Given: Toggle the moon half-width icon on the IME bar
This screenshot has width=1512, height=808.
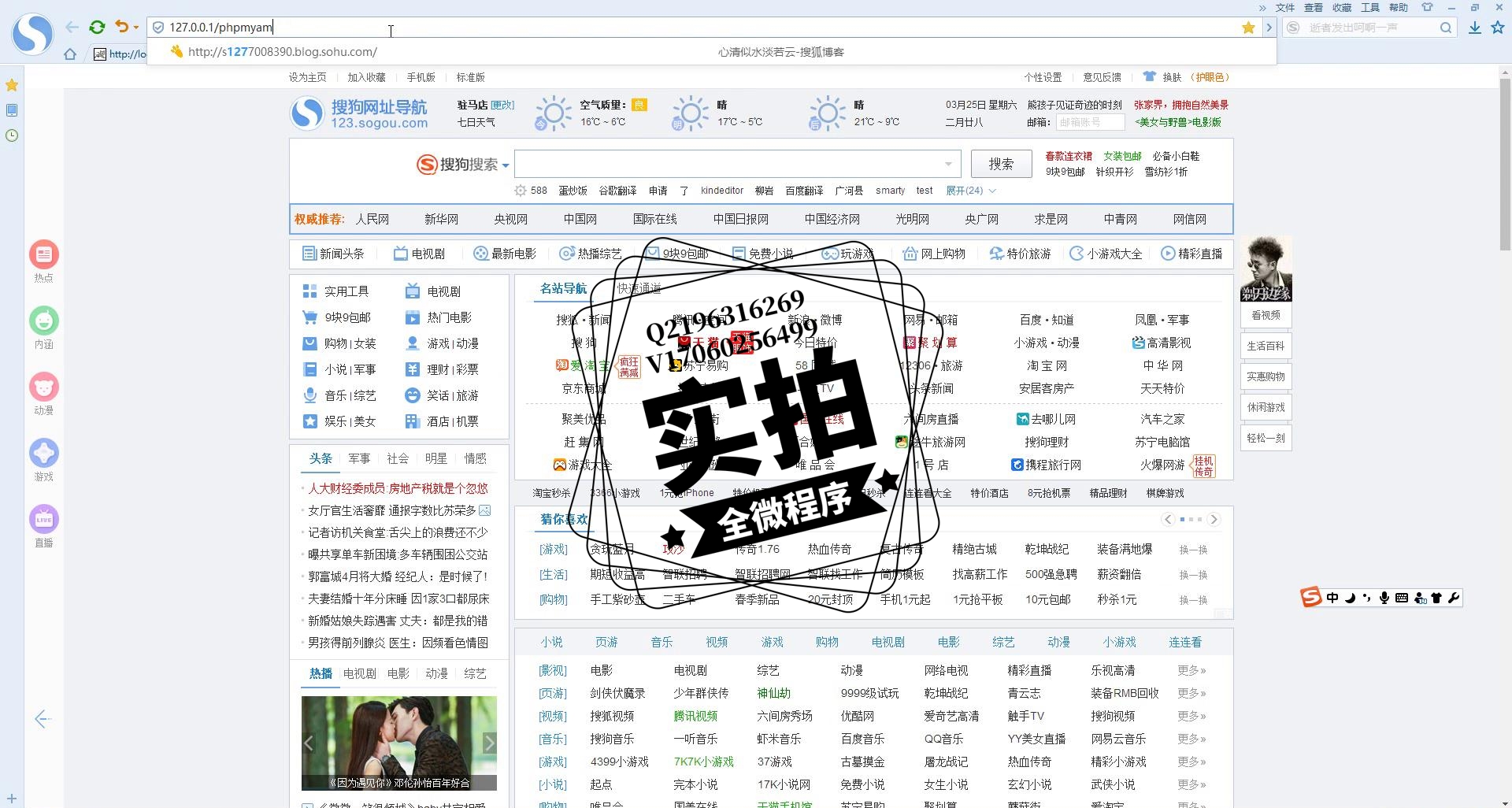Looking at the screenshot, I should (1350, 598).
